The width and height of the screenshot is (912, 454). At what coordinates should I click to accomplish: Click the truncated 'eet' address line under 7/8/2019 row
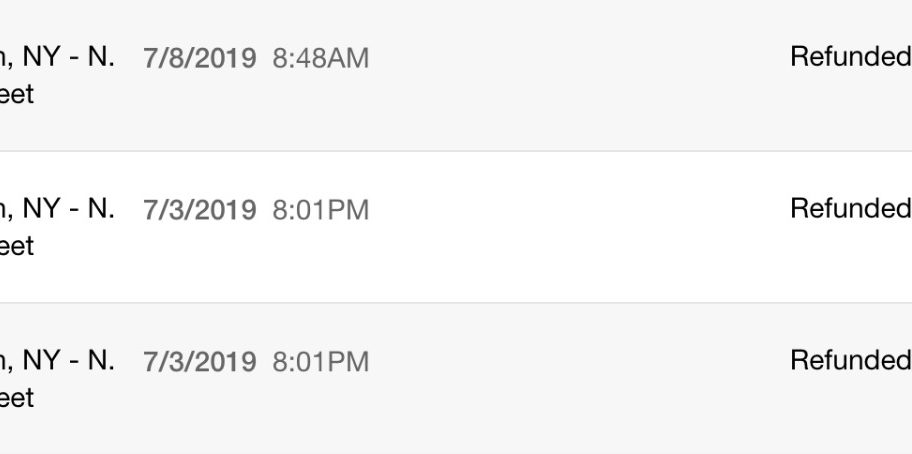pos(16,94)
